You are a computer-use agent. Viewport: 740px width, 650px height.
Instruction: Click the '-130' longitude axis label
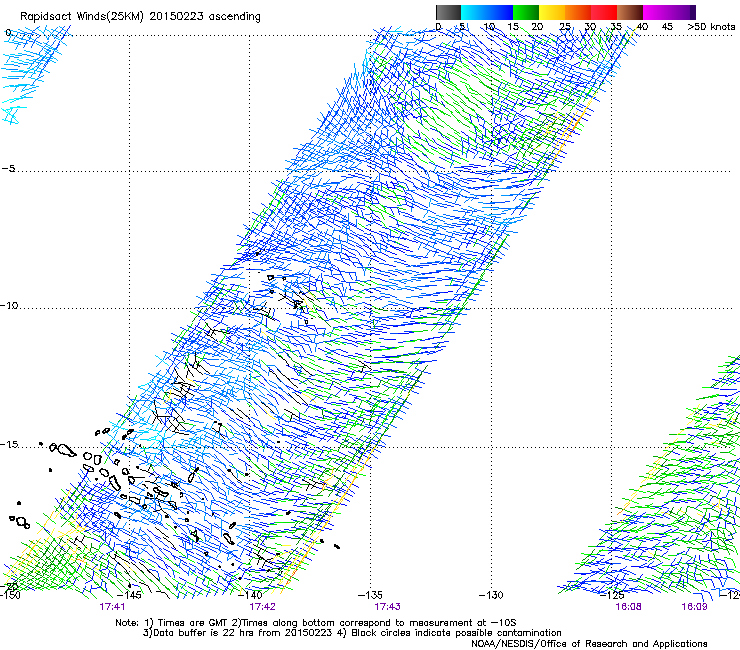[491, 595]
